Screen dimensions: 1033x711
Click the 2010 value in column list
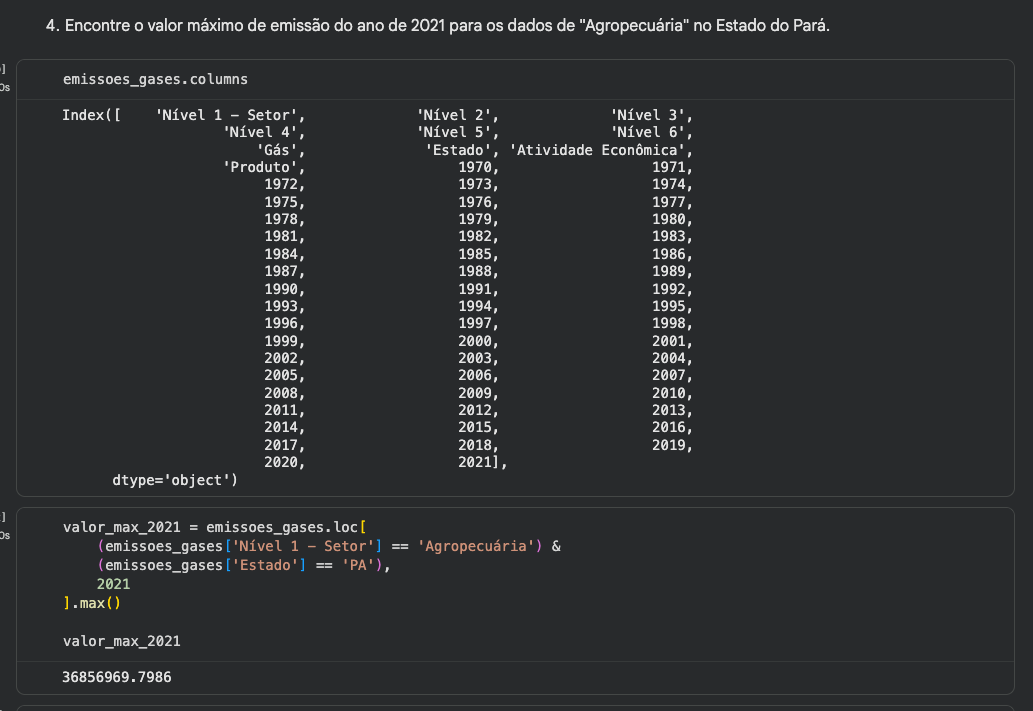click(x=669, y=393)
